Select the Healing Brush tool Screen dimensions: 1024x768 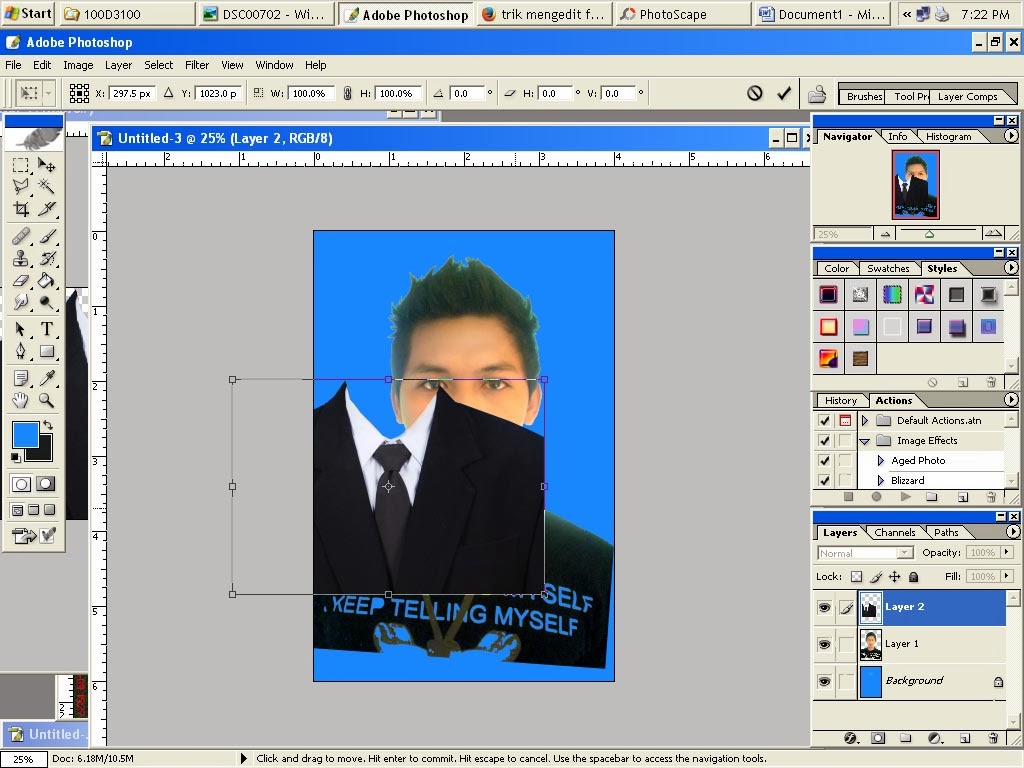point(21,236)
